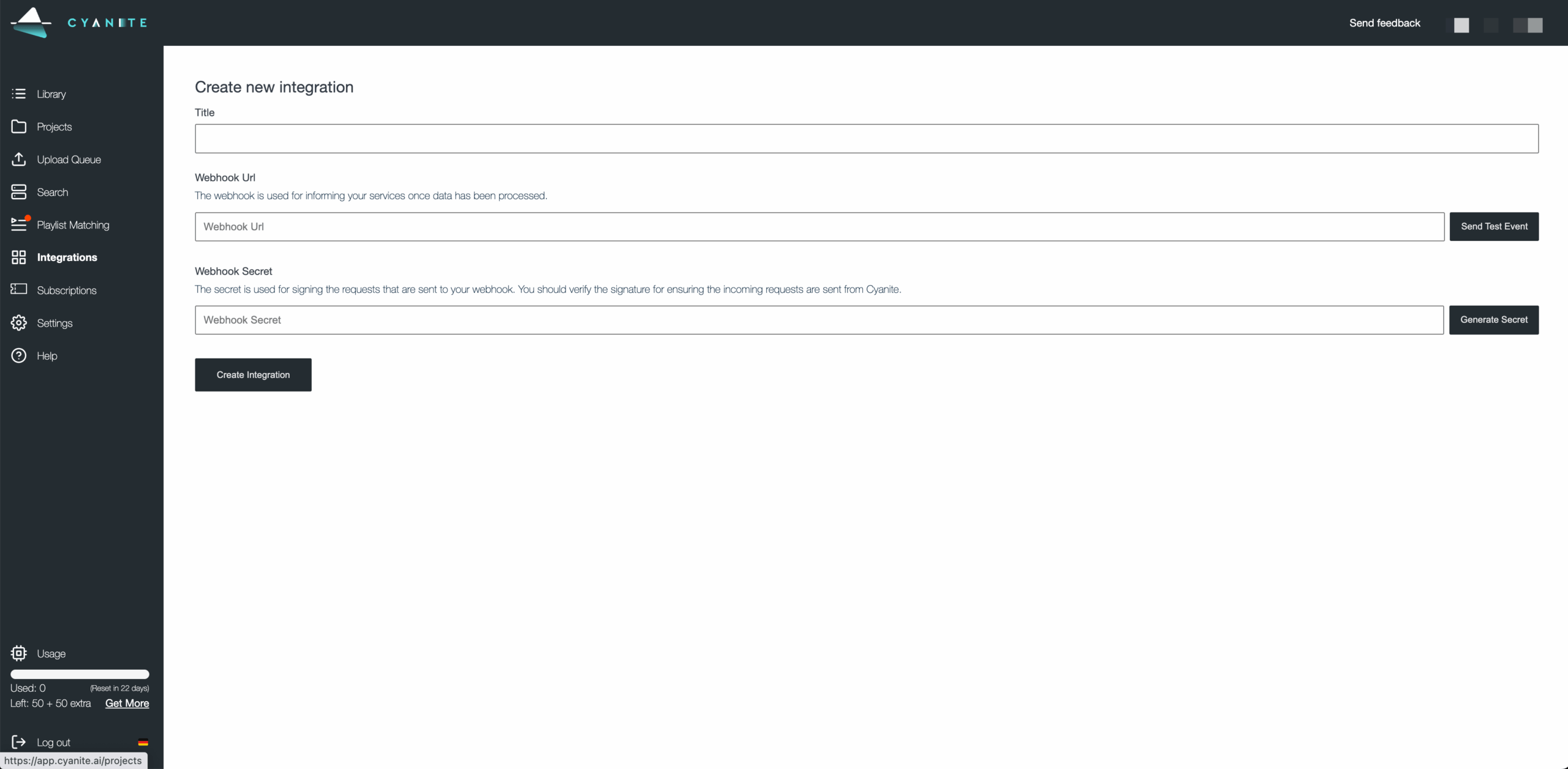Open the Library section in the sidebar

point(51,94)
